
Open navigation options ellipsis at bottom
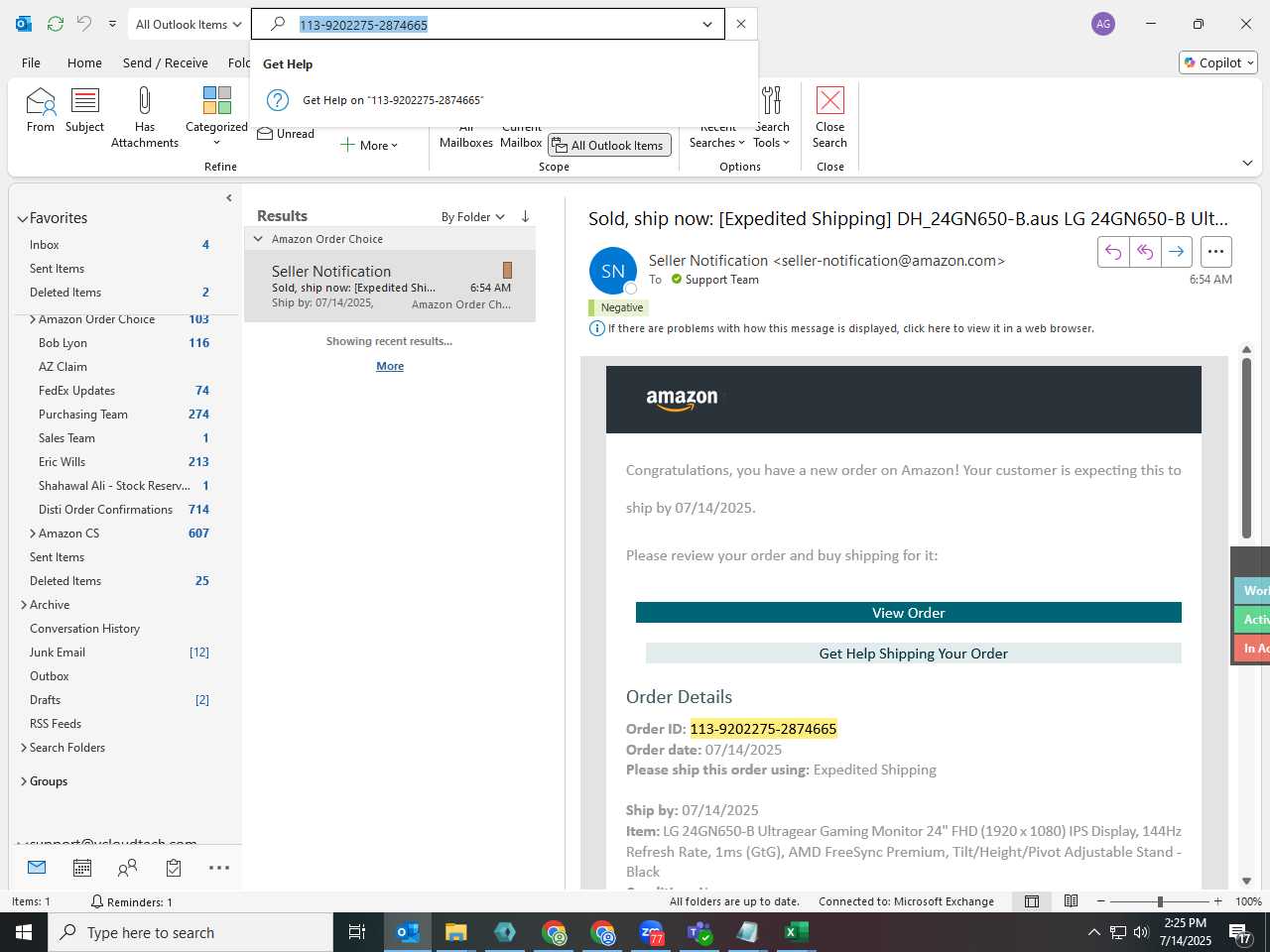pos(219,868)
